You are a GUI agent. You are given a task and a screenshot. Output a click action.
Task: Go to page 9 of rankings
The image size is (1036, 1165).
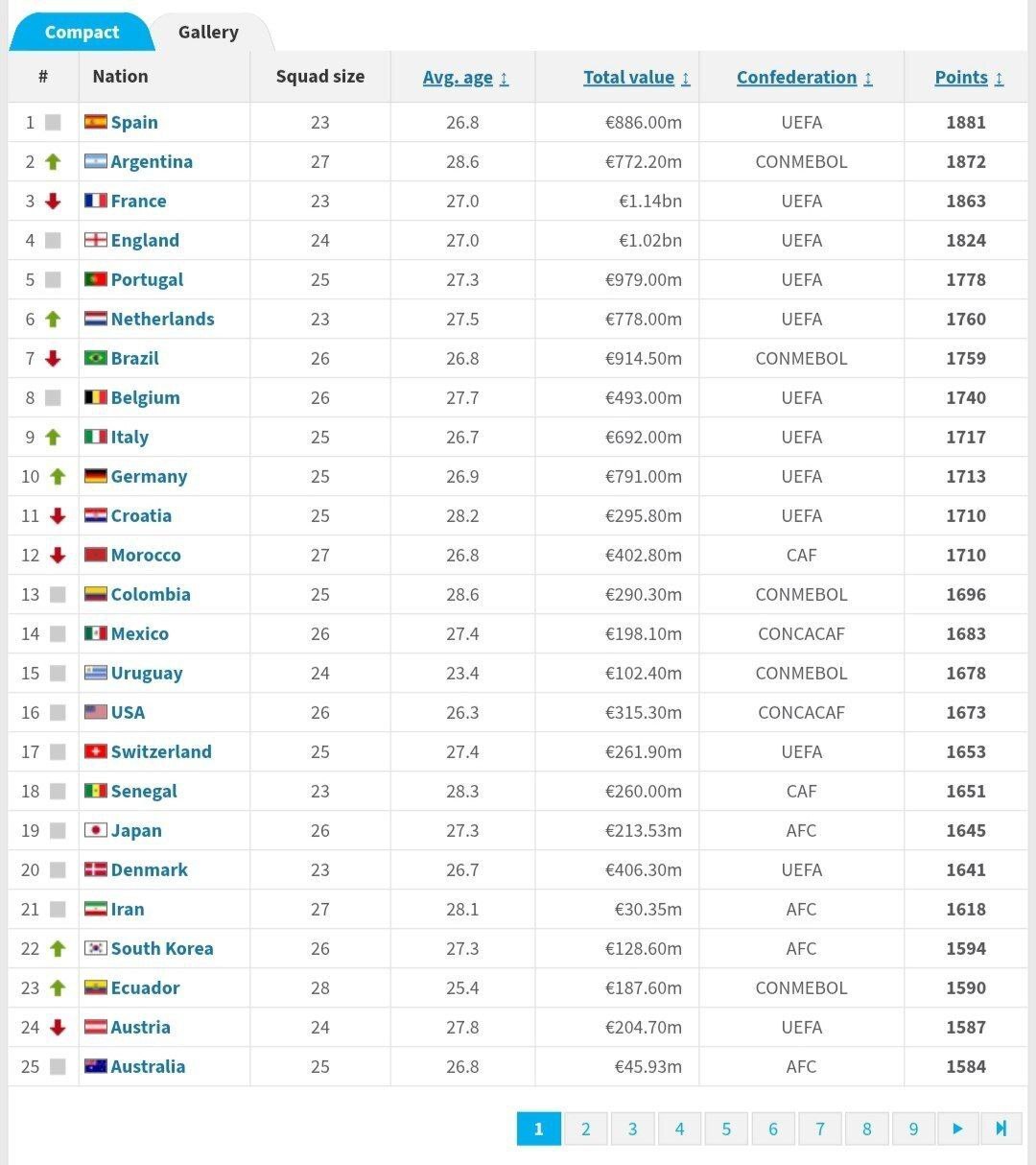pos(913,1129)
